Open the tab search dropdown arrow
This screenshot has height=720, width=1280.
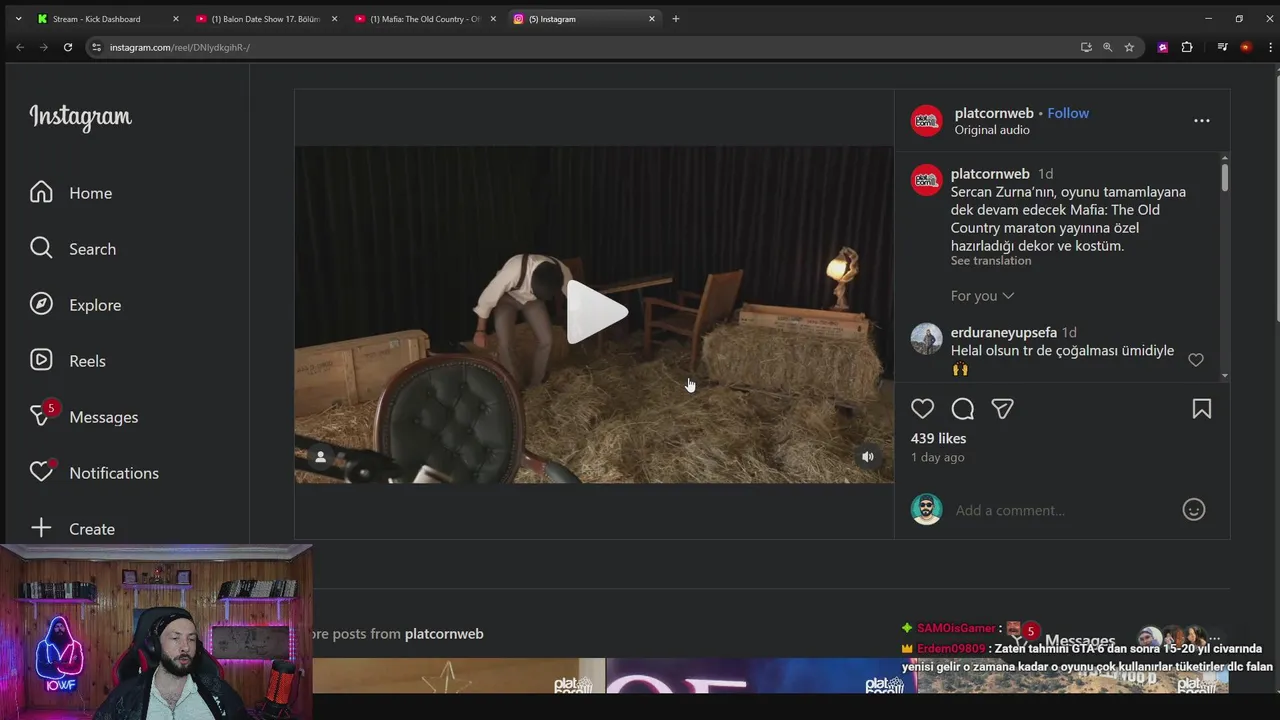click(x=18, y=19)
